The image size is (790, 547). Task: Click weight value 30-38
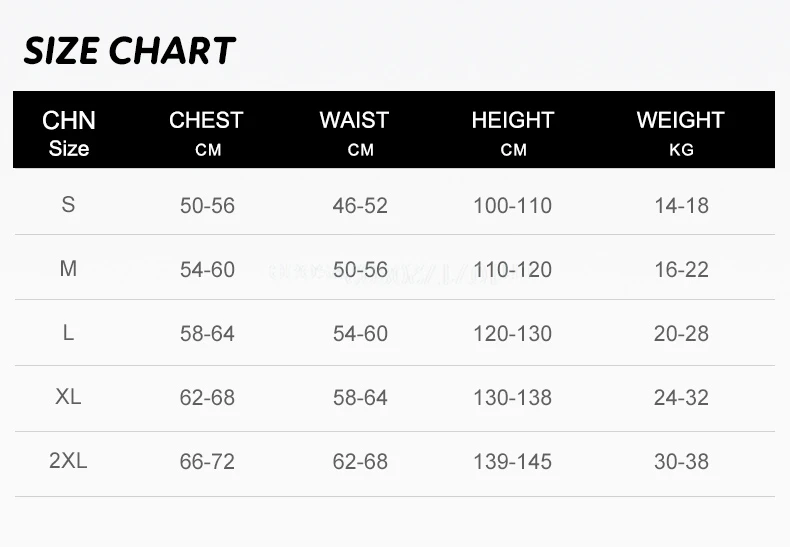tap(681, 461)
